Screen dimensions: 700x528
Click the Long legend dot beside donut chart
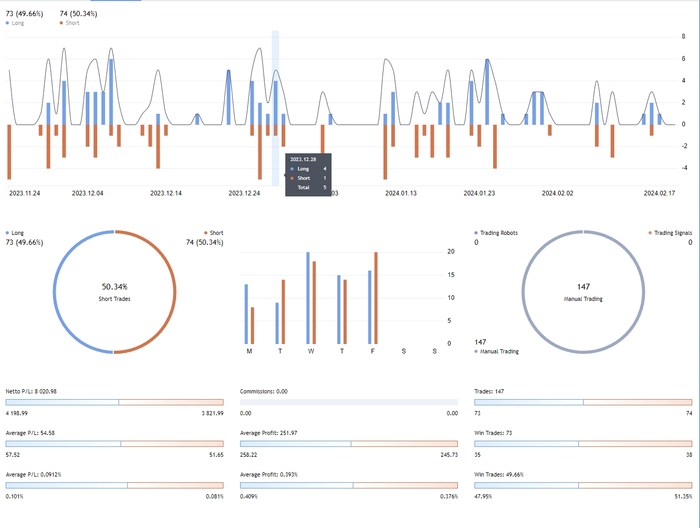[x=8, y=232]
